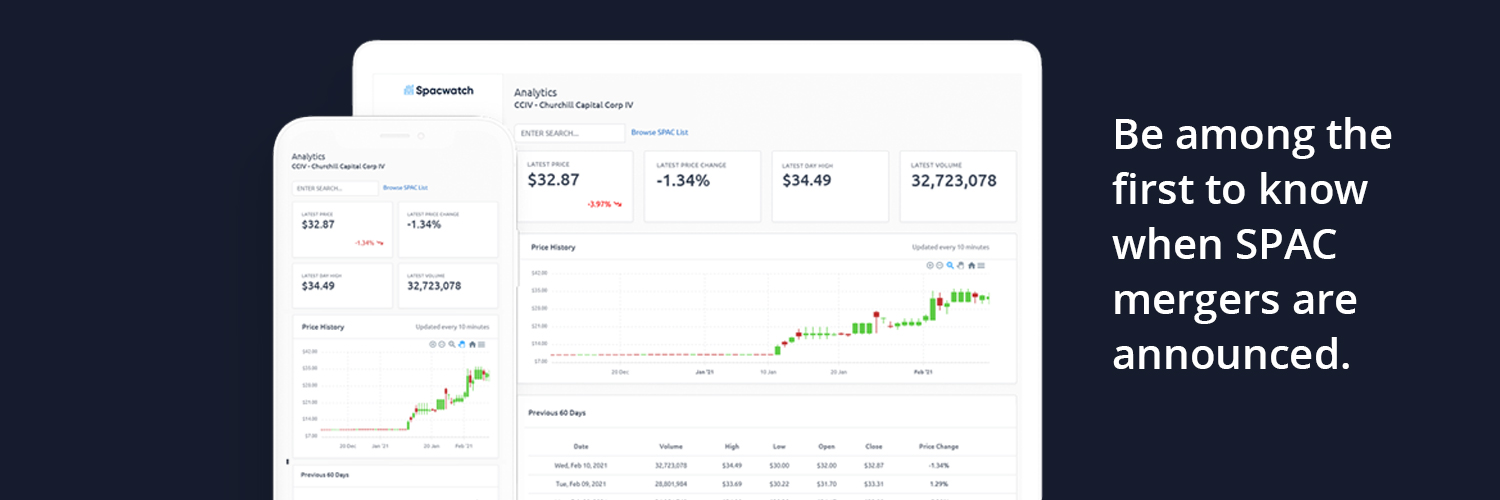Image resolution: width=1500 pixels, height=500 pixels.
Task: Focus the Enter Search field on the tablet
Action: 570,132
